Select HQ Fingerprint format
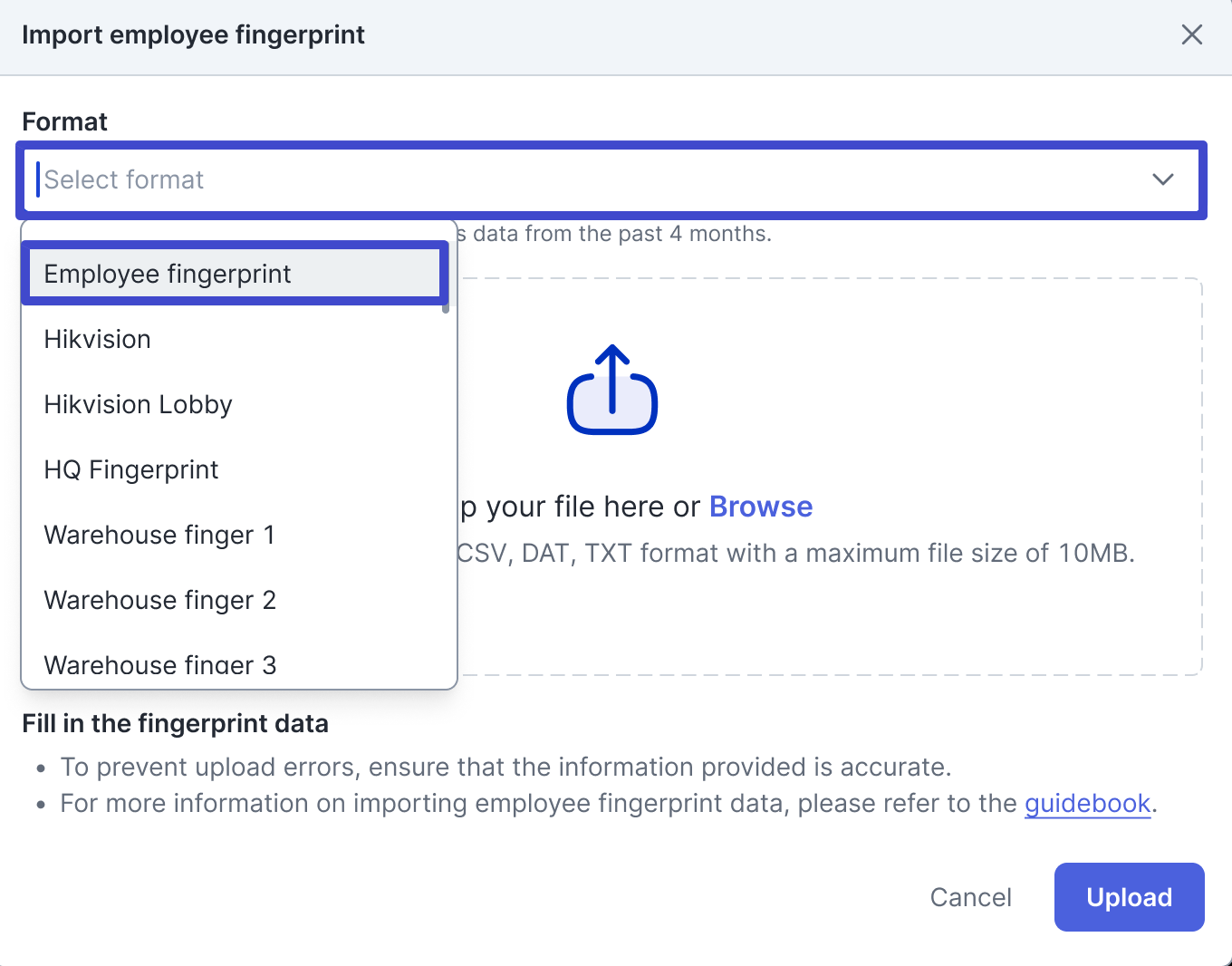Screen dimensions: 1232x966 click(131, 470)
